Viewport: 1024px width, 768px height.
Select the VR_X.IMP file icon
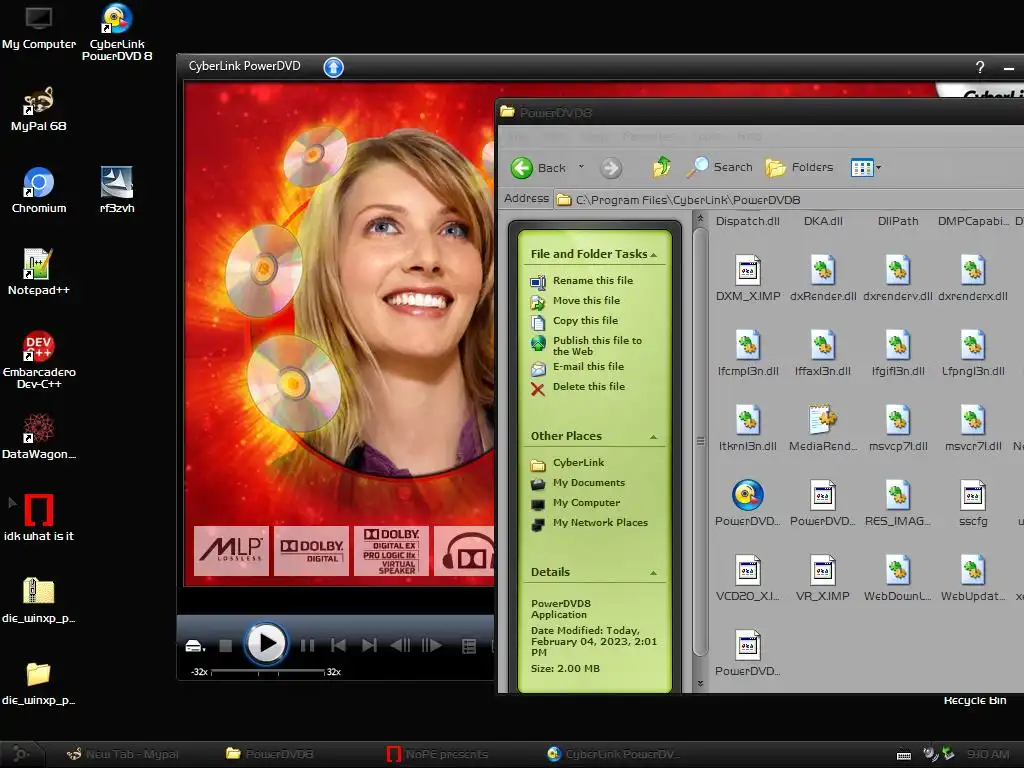(823, 570)
